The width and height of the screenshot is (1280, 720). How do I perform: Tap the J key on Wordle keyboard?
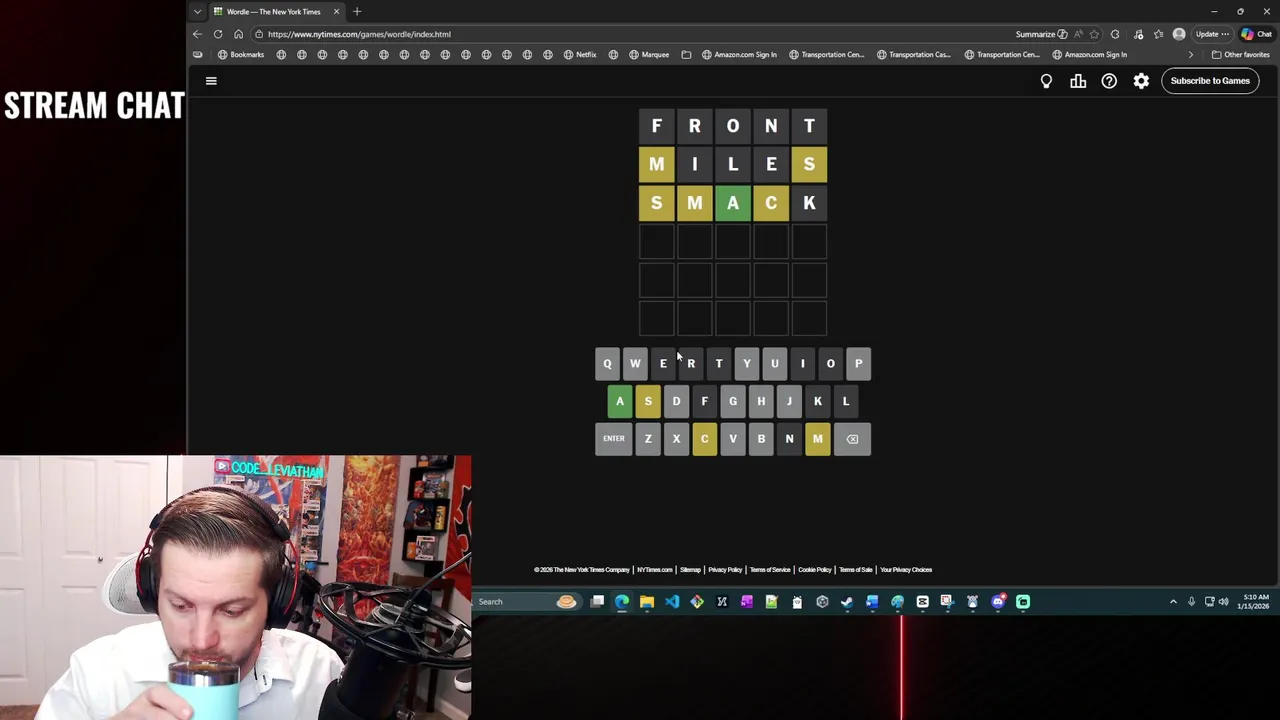point(789,402)
